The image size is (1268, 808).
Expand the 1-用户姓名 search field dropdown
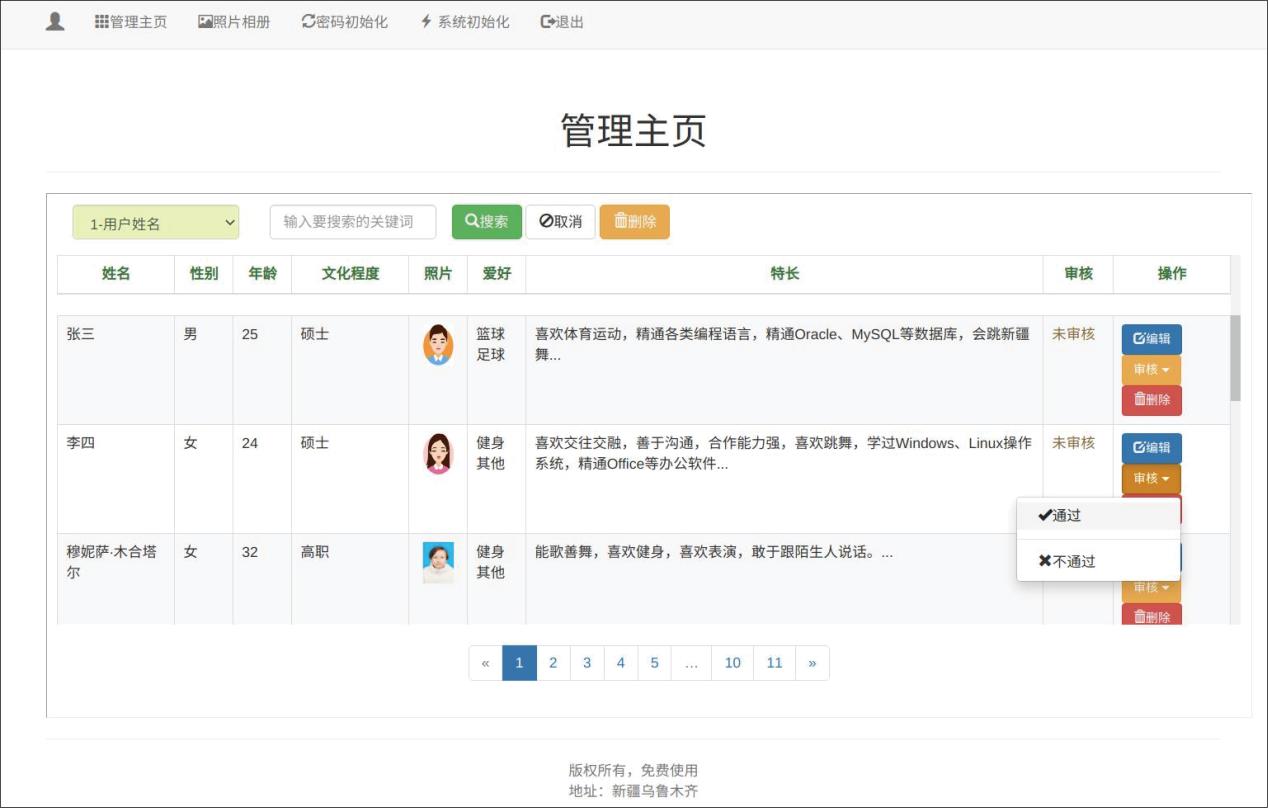[156, 223]
